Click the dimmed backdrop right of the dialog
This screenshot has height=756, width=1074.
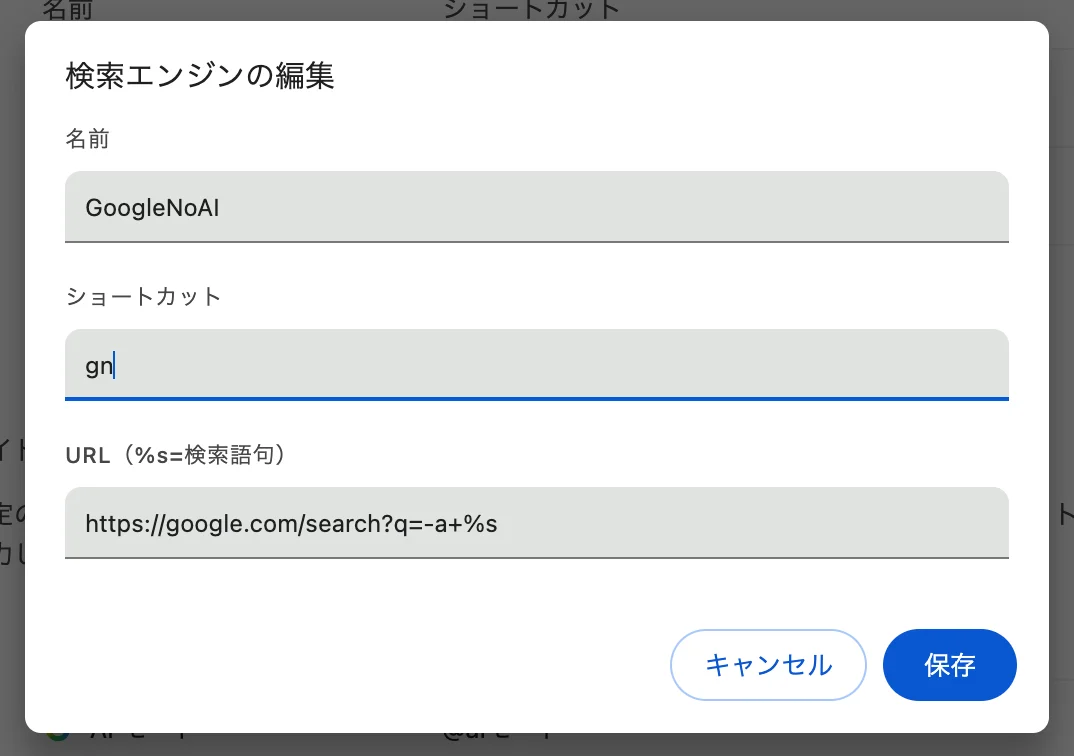tap(1062, 377)
